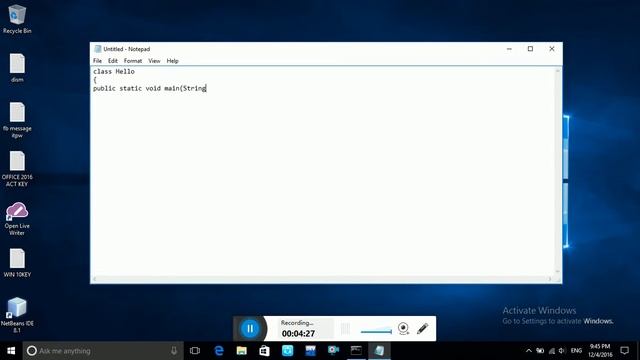Click the Notepad title bar icon
Image resolution: width=640 pixels, height=360 pixels.
coord(98,49)
